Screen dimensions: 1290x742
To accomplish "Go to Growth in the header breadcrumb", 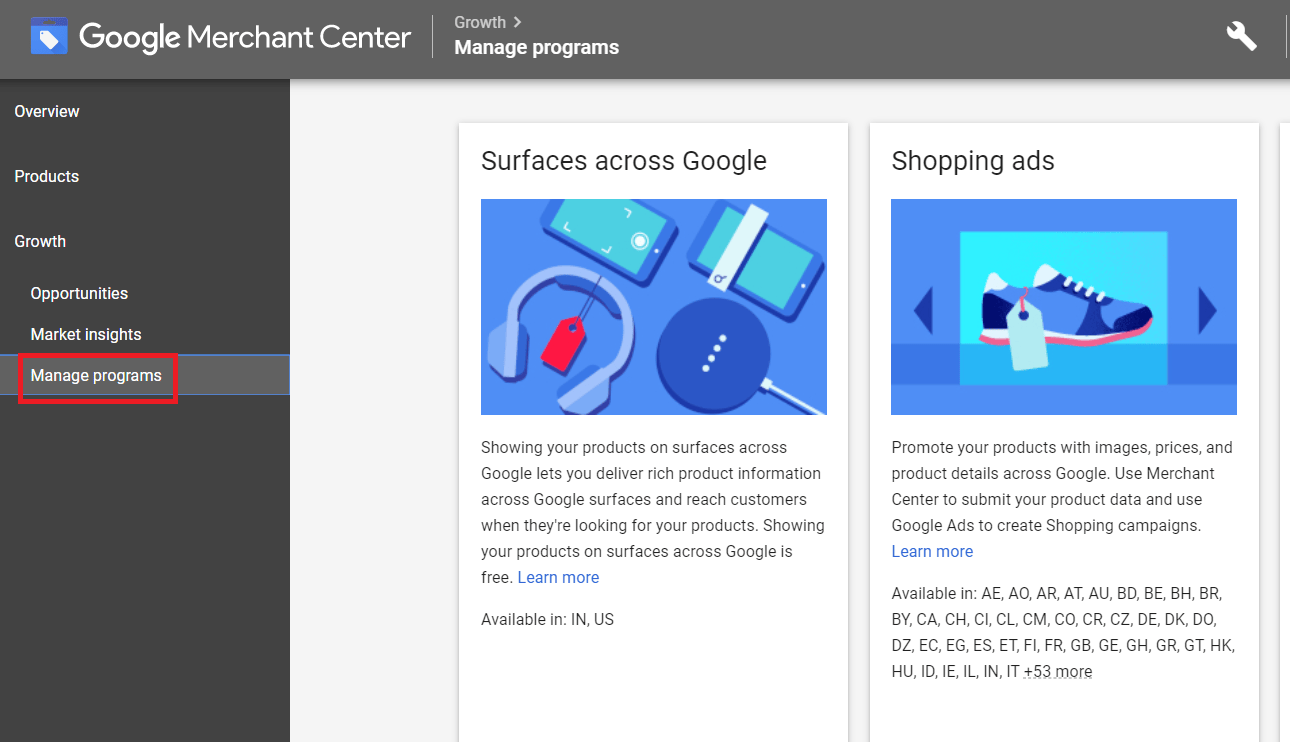I will 480,22.
